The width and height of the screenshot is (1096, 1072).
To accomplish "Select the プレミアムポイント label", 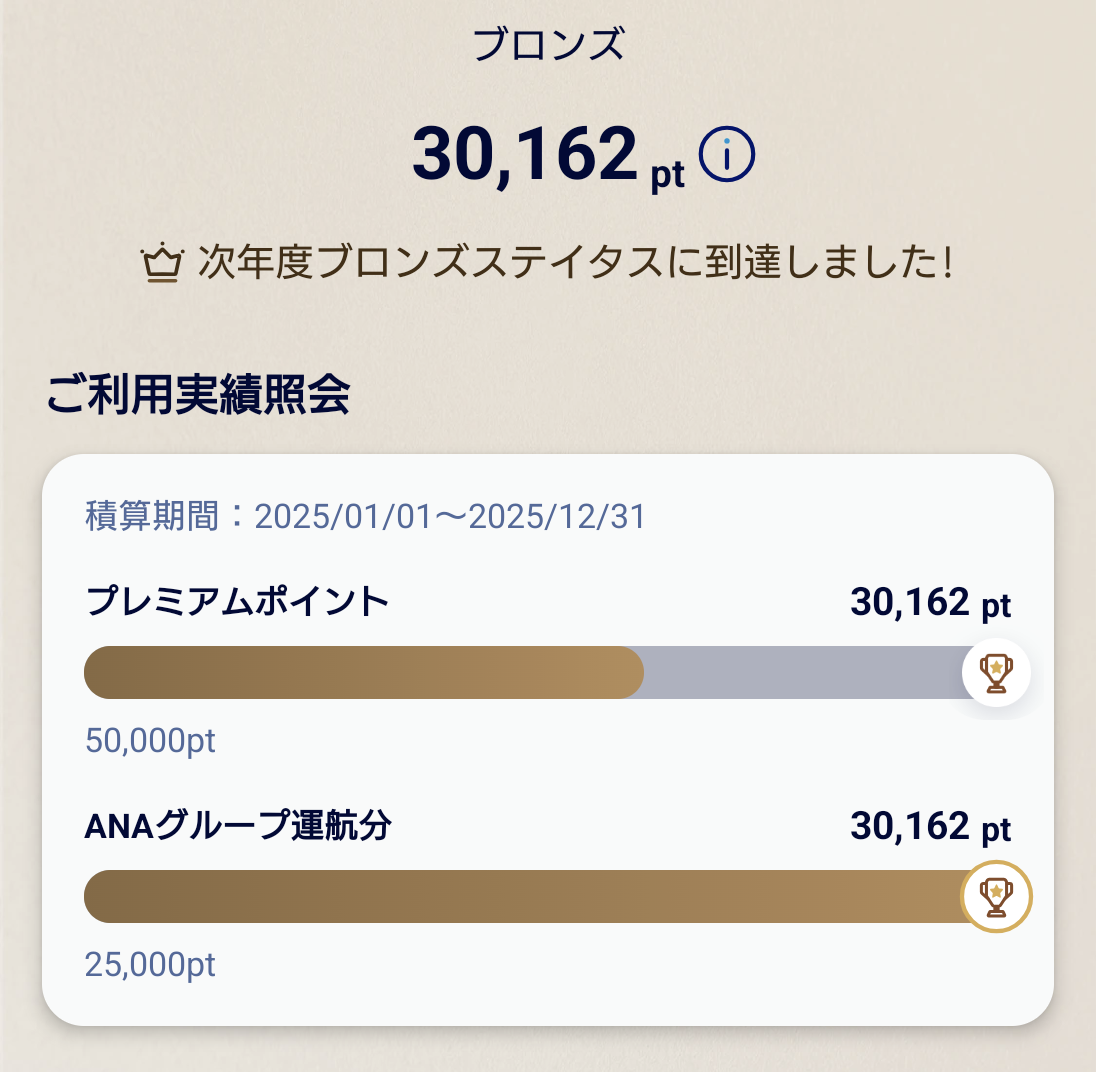I will point(236,602).
